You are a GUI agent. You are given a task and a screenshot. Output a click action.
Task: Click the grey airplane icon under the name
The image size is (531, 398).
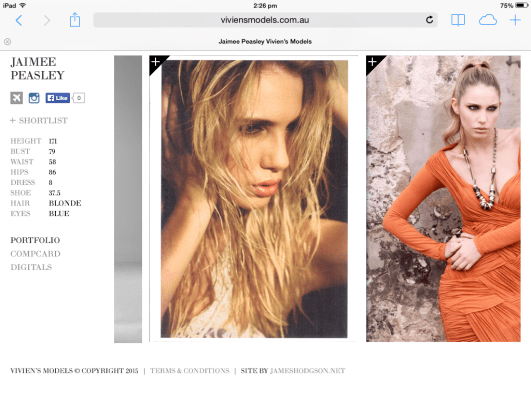click(x=17, y=98)
